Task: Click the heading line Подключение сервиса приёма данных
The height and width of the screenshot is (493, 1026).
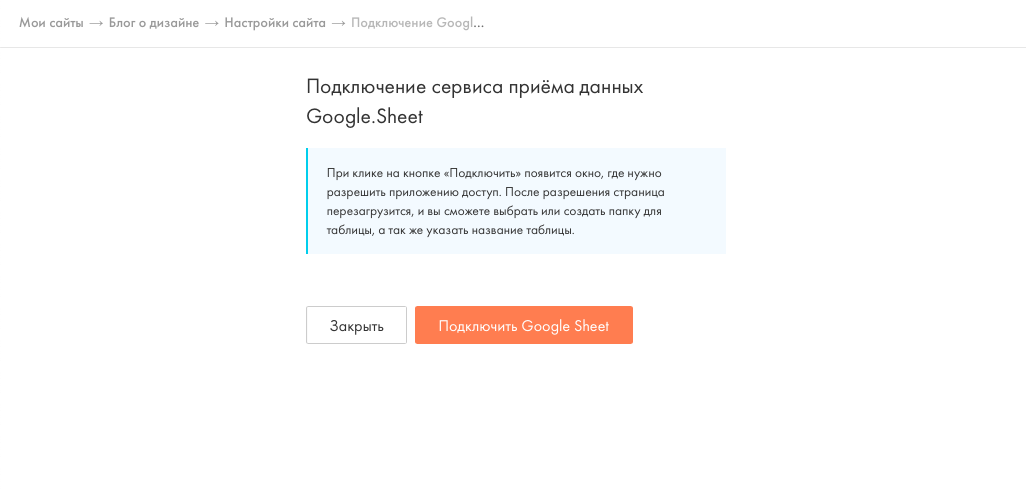Action: pos(475,88)
